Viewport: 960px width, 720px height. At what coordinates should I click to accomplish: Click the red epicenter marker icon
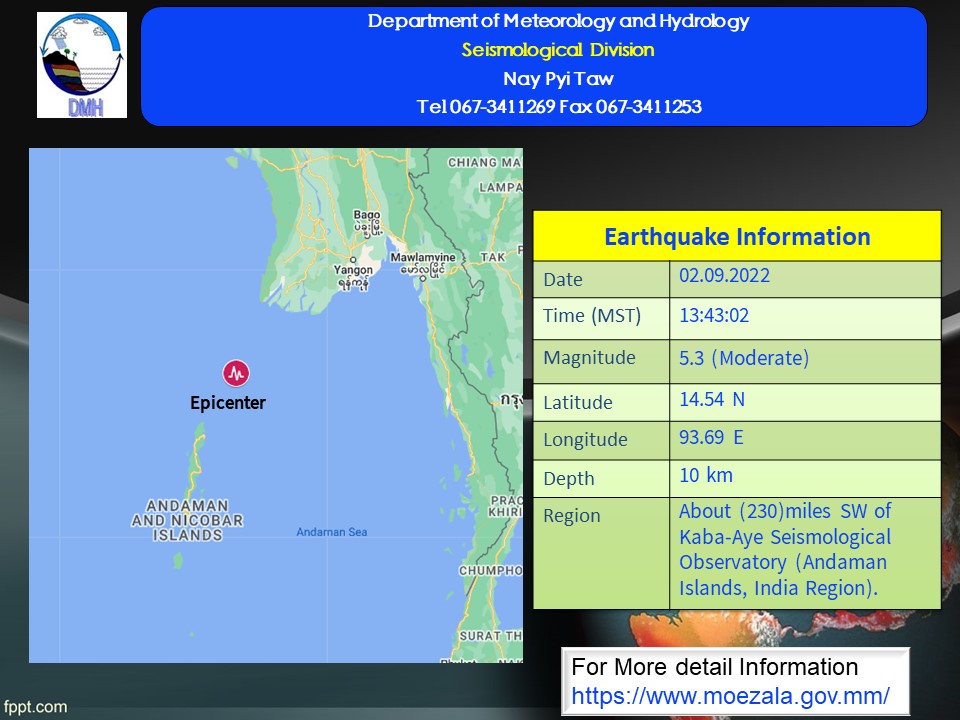236,373
